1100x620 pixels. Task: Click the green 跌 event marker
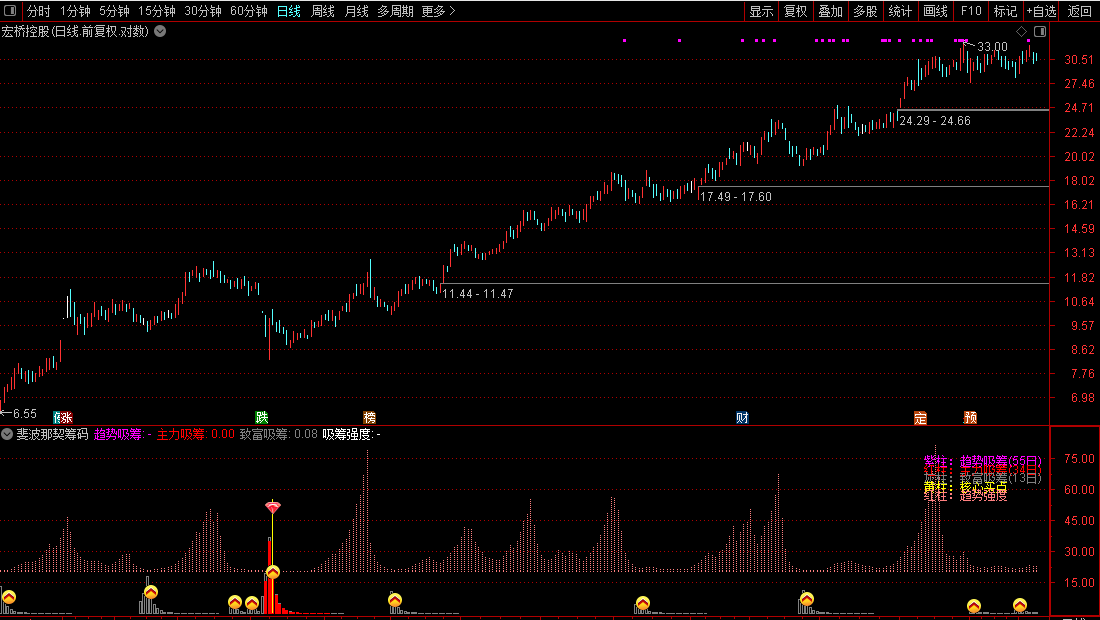(262, 418)
